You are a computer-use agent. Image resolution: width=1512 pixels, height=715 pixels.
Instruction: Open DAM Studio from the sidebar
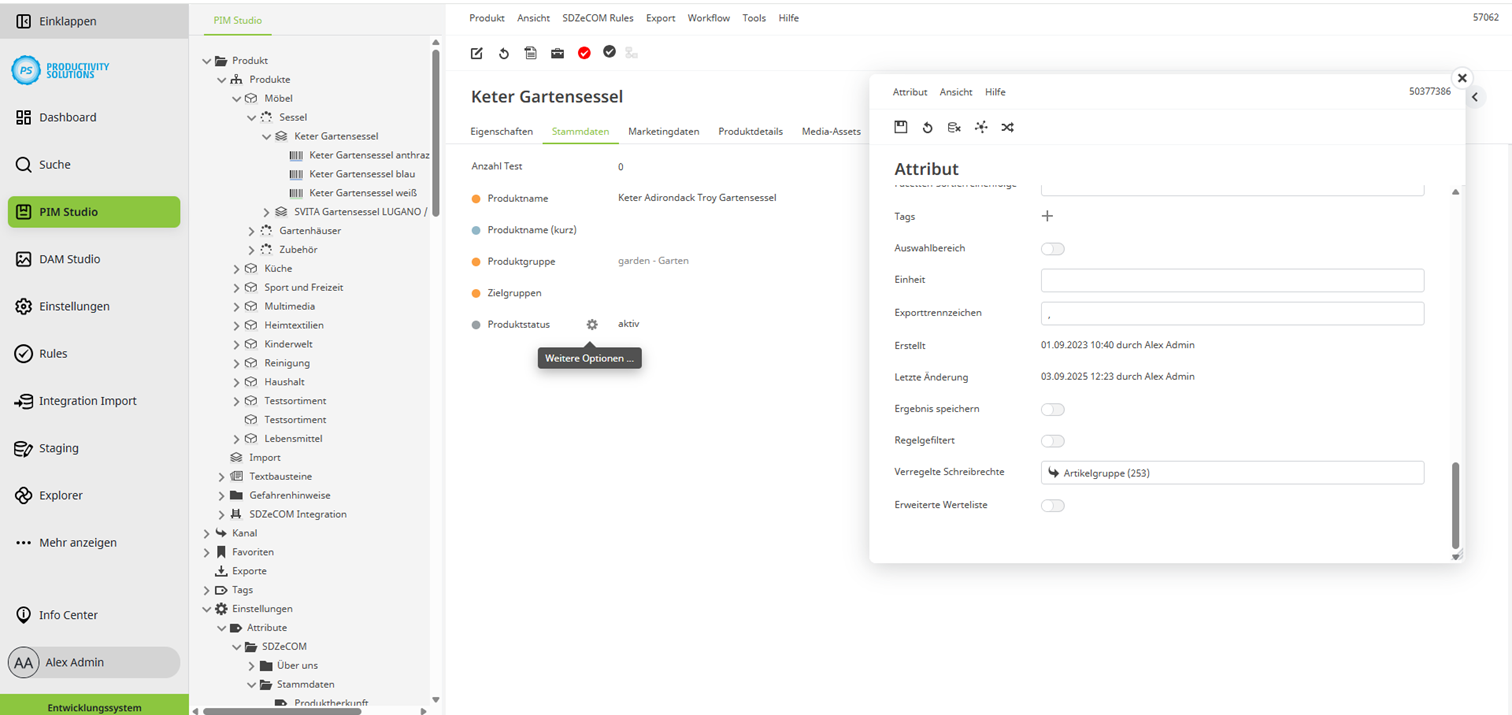coord(69,259)
